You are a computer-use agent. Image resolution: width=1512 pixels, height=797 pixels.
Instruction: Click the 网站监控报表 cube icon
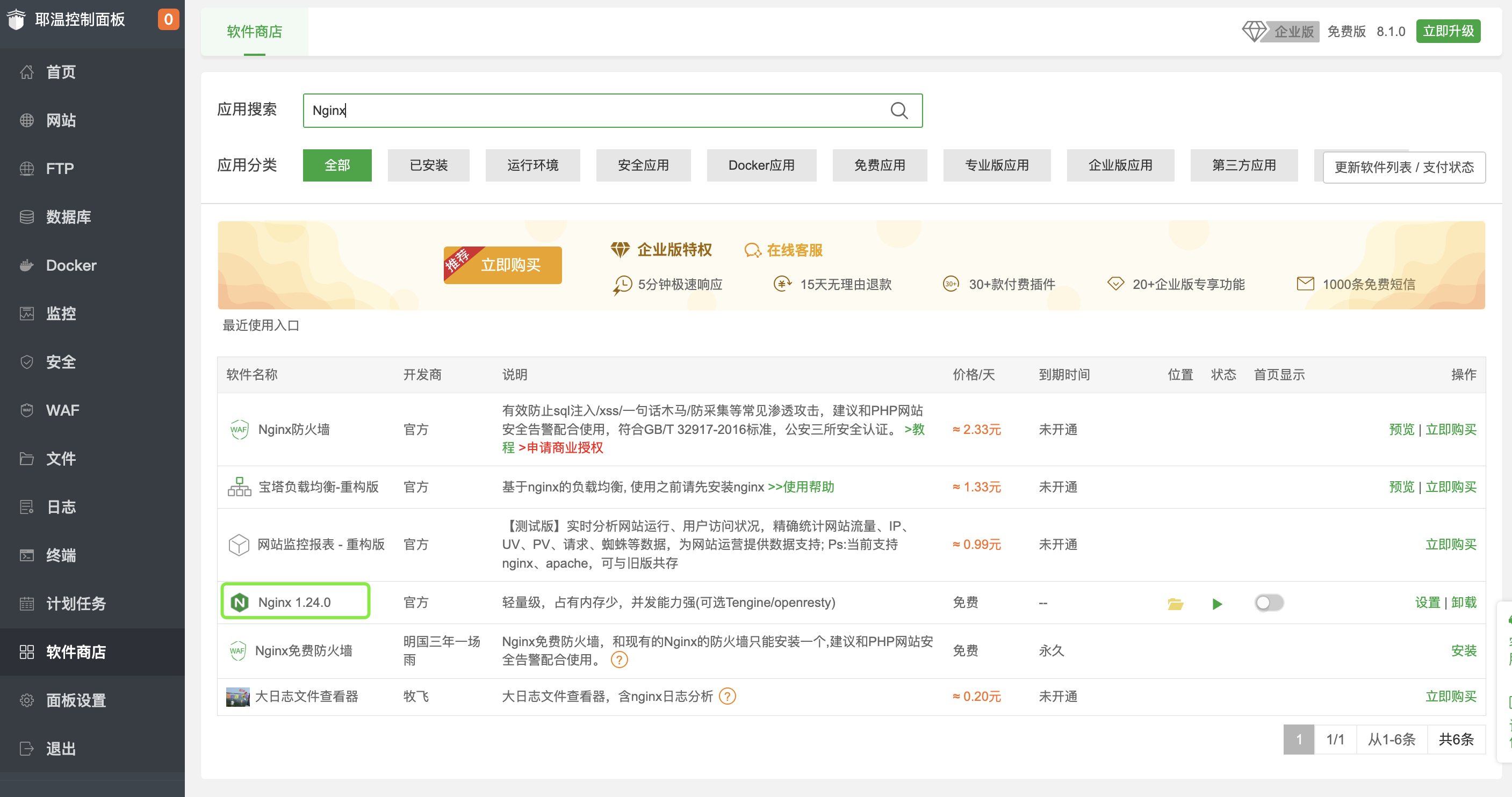click(x=239, y=545)
